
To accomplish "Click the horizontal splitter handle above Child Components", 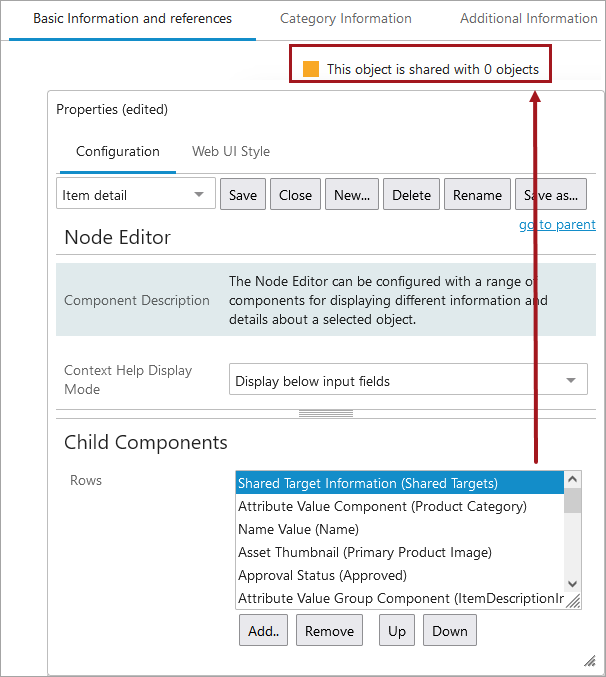I will point(325,413).
